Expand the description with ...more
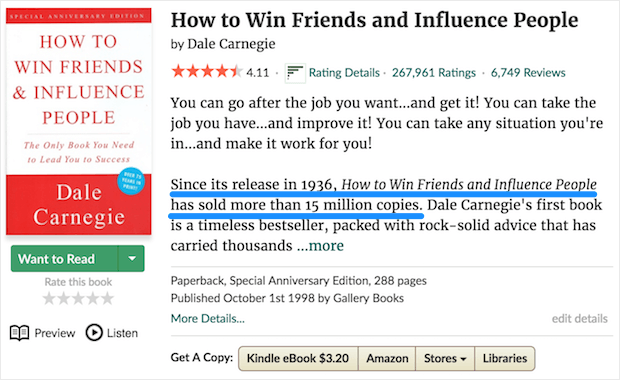The width and height of the screenshot is (620, 380). pyautogui.click(x=320, y=246)
